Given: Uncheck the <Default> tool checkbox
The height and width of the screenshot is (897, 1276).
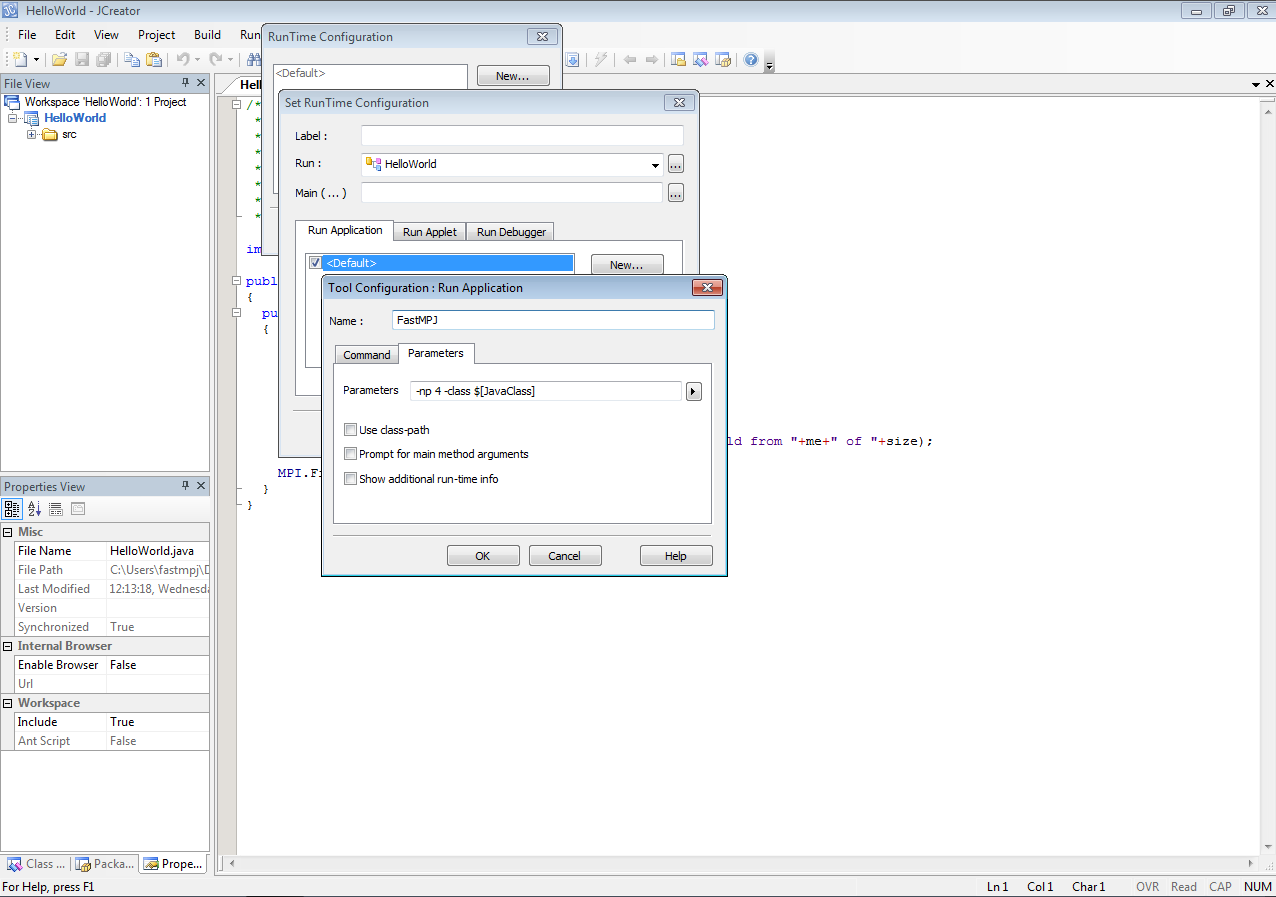Looking at the screenshot, I should coord(316,263).
